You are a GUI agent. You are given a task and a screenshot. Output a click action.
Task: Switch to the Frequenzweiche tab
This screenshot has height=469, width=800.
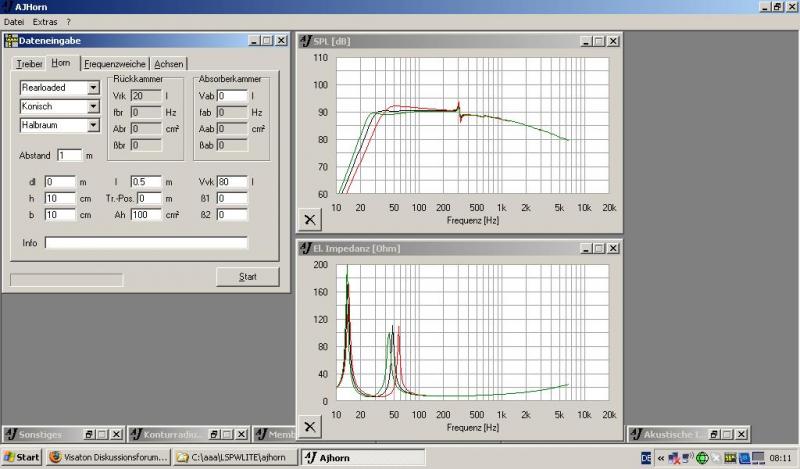tap(115, 64)
